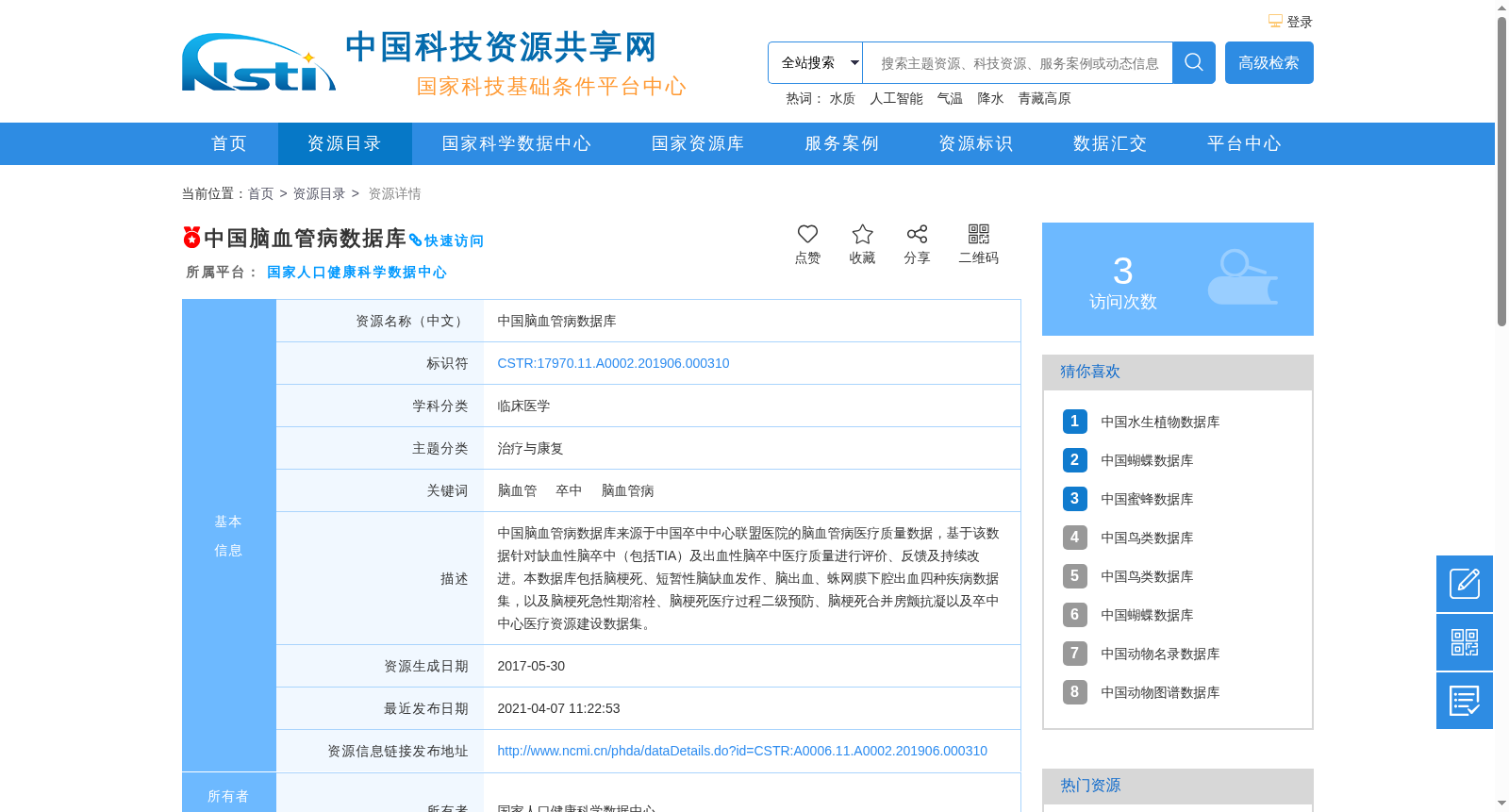The height and width of the screenshot is (812, 1509).
Task: Click the magnifier search button
Action: [x=1194, y=62]
